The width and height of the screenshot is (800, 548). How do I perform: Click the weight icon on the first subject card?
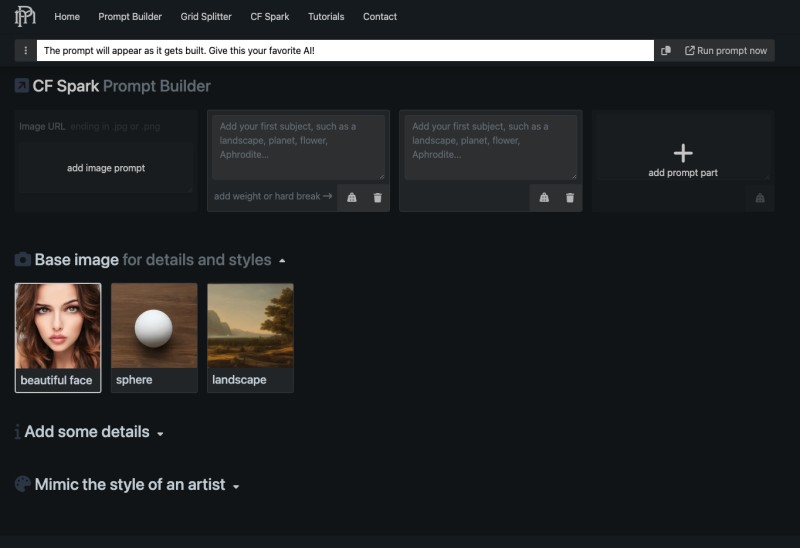point(352,197)
